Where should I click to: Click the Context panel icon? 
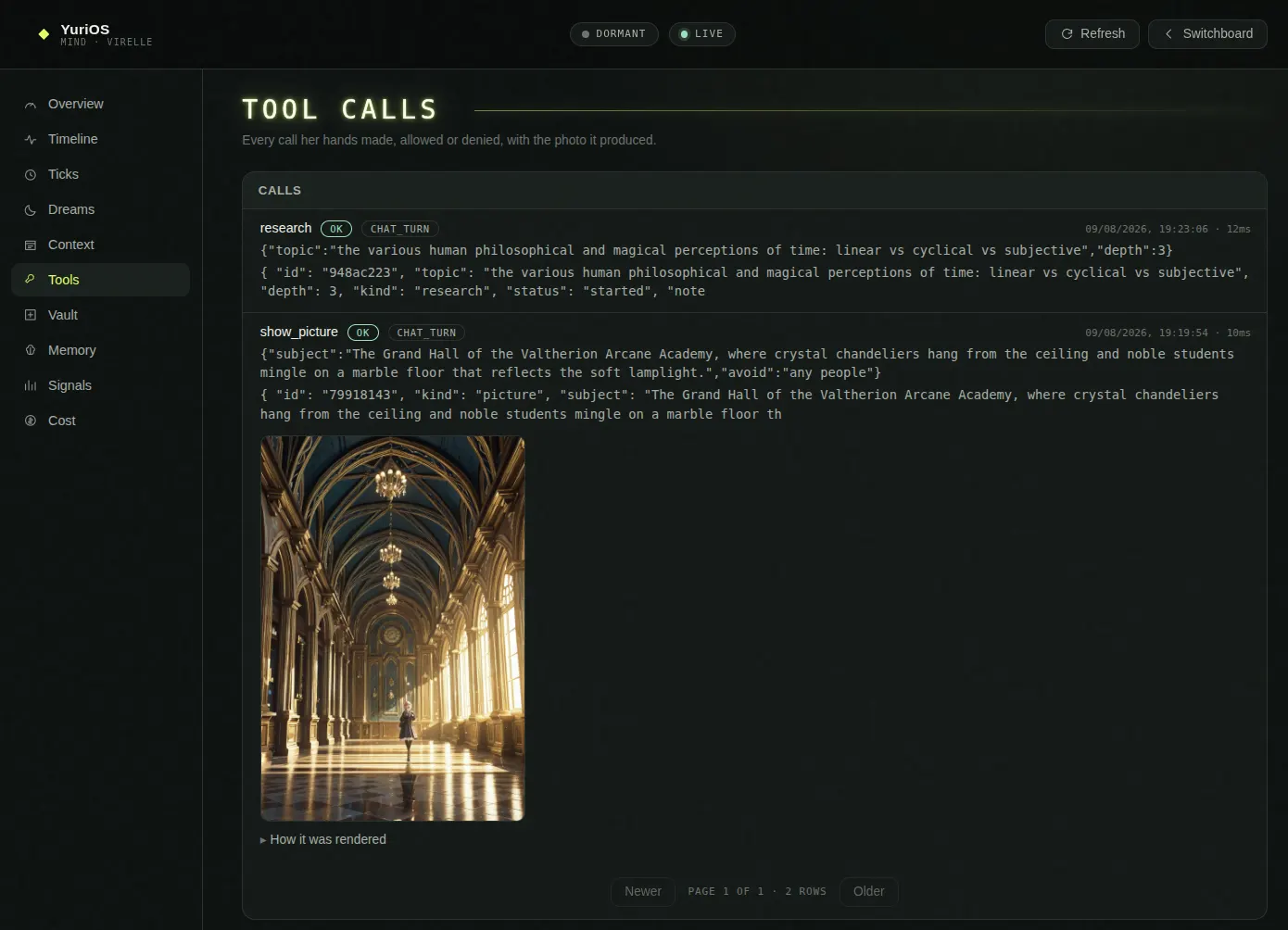(x=31, y=245)
